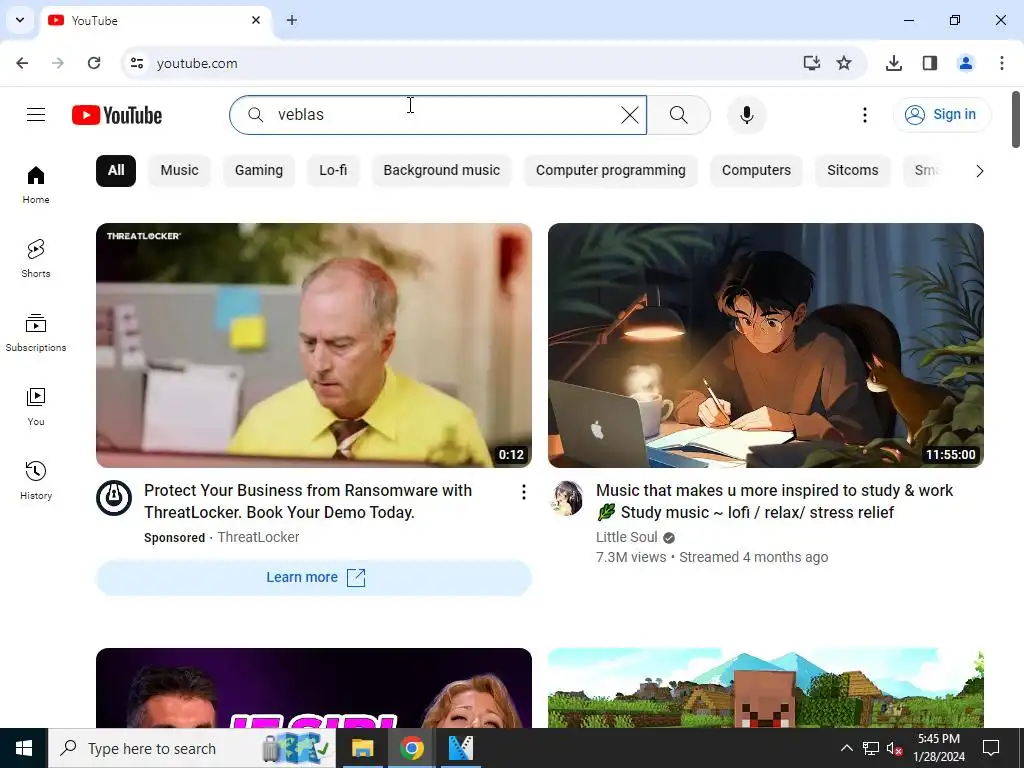The height and width of the screenshot is (768, 1024).
Task: Open the notification center icon
Action: point(991,748)
